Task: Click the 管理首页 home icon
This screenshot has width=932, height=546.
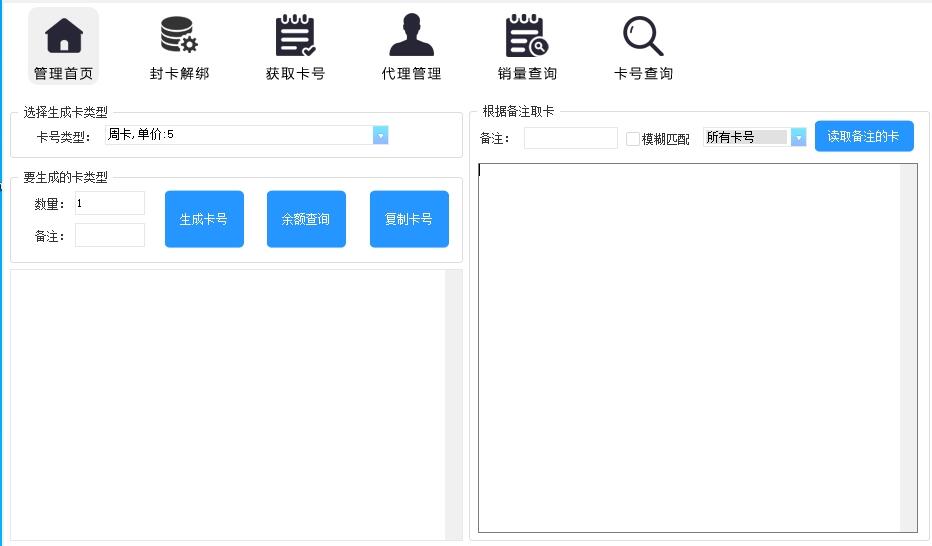Action: point(64,36)
